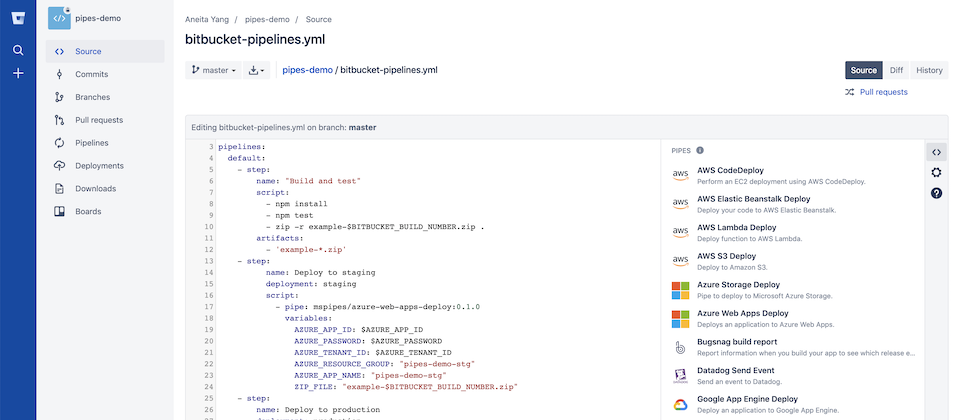
Task: Select Azure Storage Deploy pipe title
Action: (x=738, y=285)
